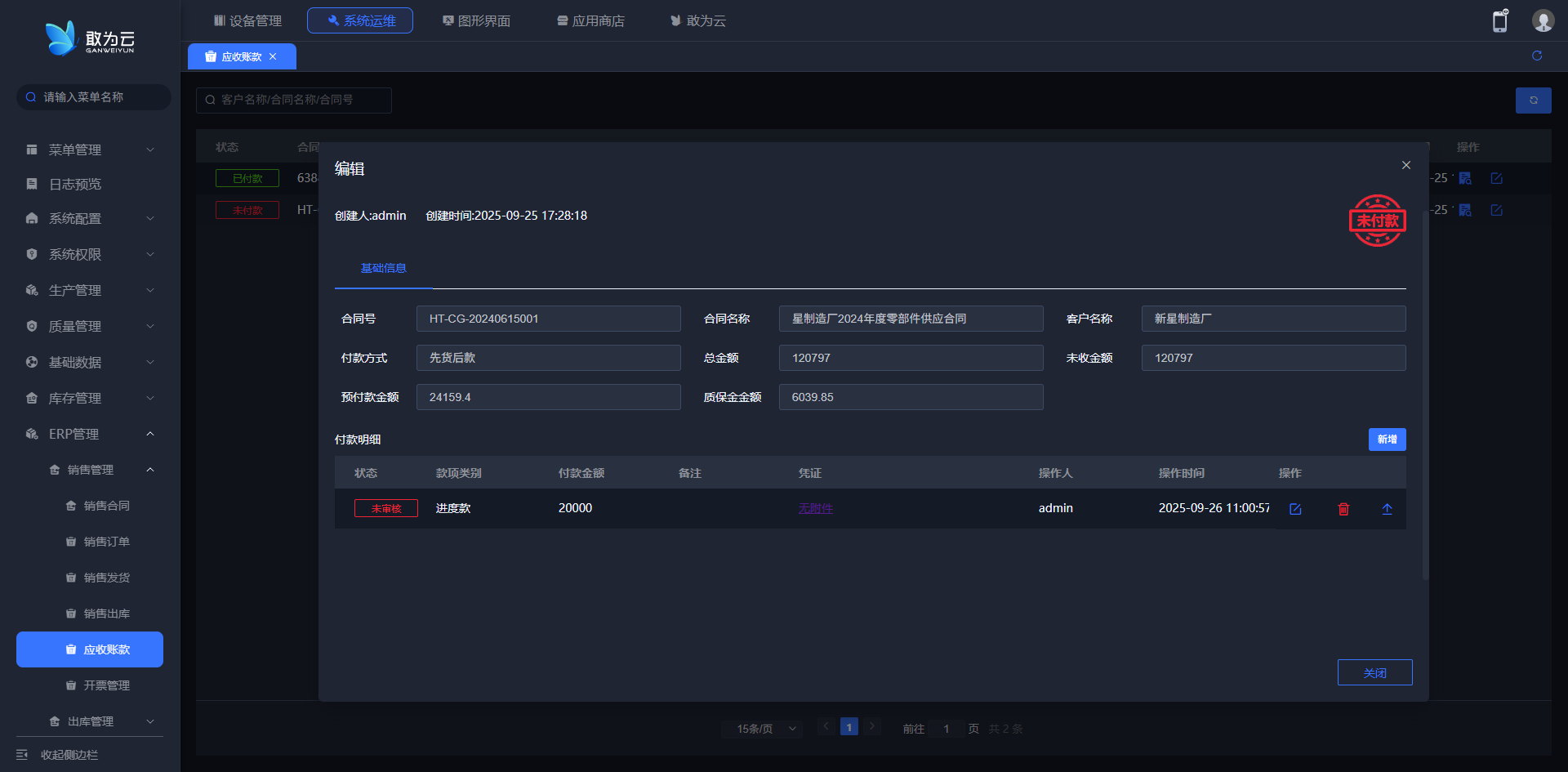Delete the 进度款 payment record
This screenshot has height=772, width=1568.
click(x=1343, y=509)
